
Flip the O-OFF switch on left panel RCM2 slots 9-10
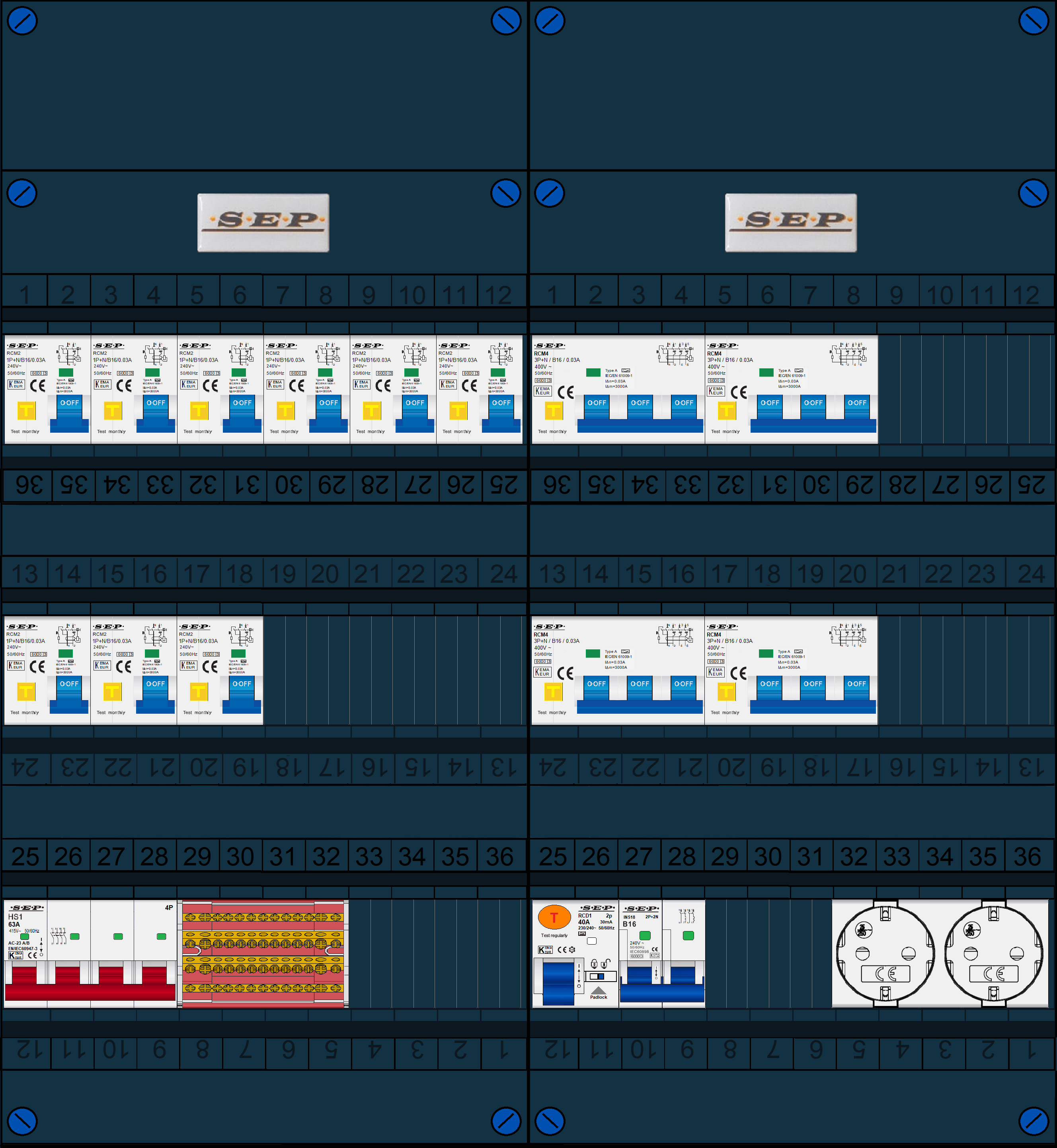click(x=415, y=413)
